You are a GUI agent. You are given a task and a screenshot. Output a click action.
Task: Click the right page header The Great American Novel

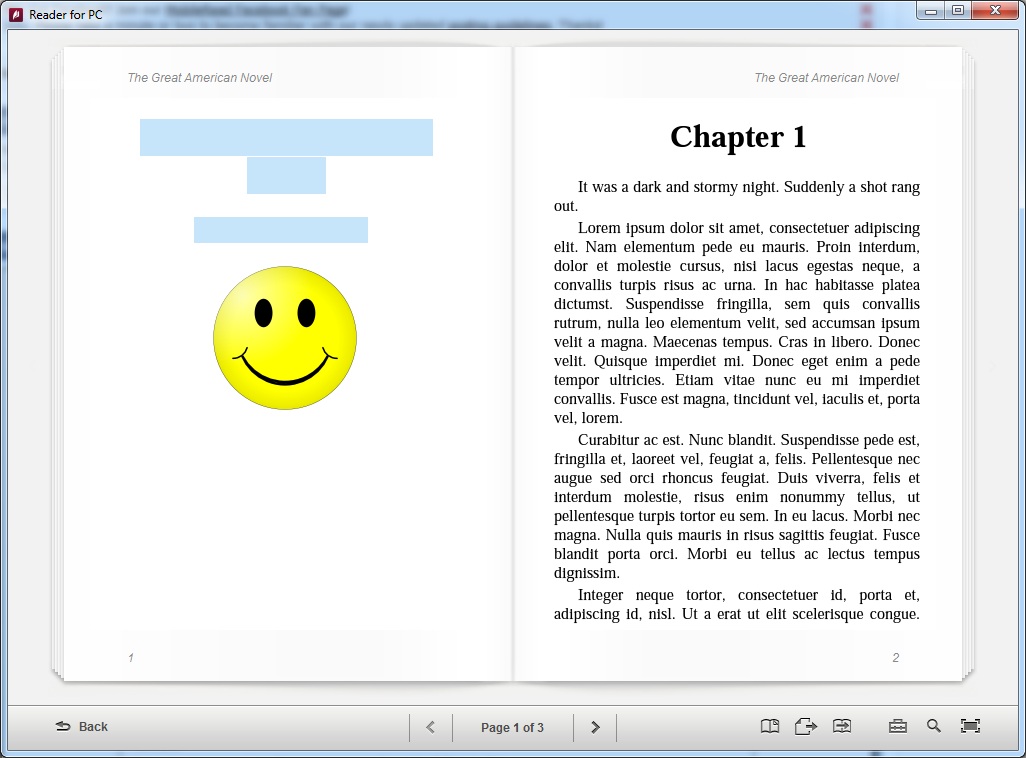[826, 78]
